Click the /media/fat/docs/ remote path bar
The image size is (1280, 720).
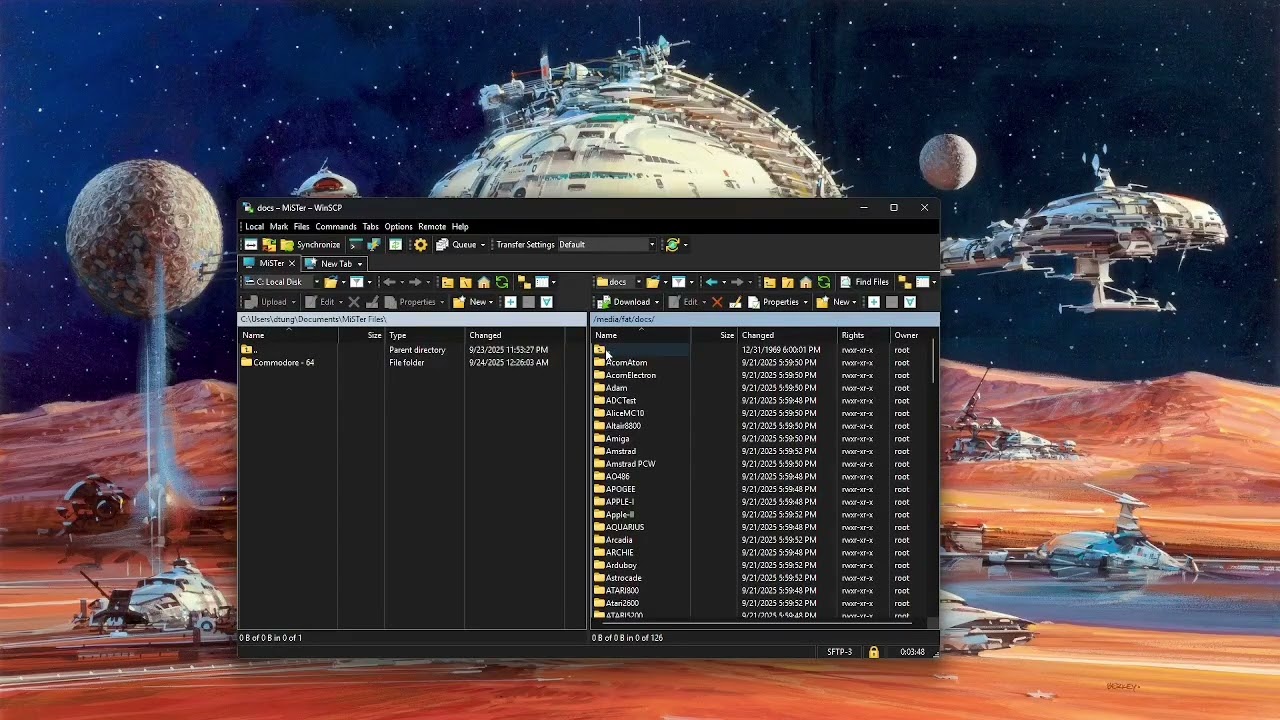click(764, 319)
